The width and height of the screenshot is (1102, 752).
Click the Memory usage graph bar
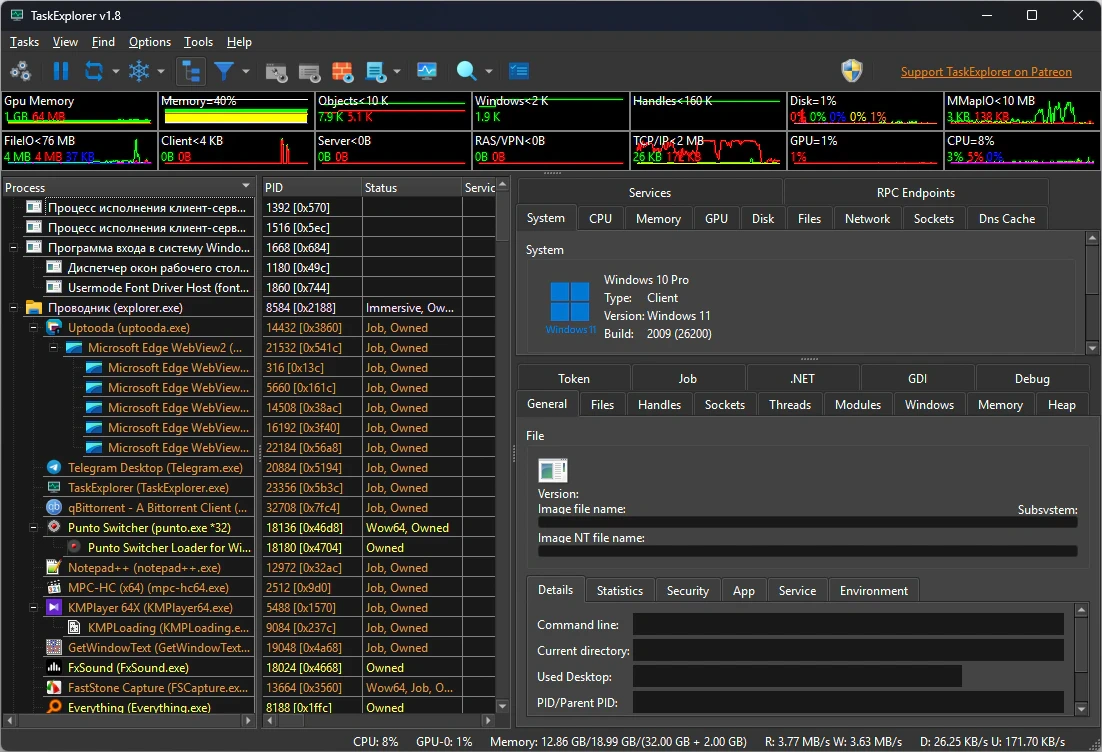click(235, 111)
